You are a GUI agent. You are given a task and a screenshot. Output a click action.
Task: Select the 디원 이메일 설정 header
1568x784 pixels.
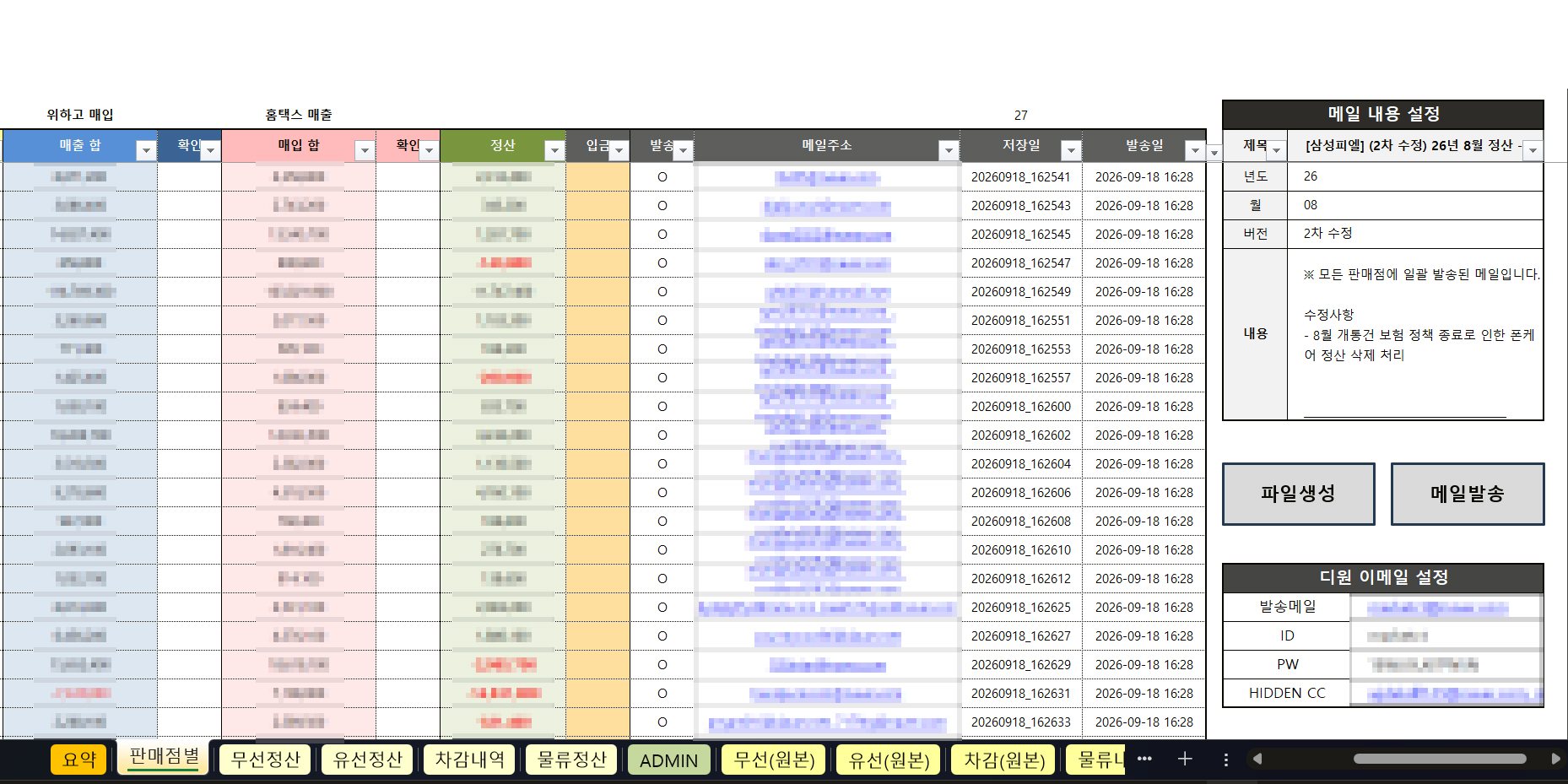(1383, 577)
